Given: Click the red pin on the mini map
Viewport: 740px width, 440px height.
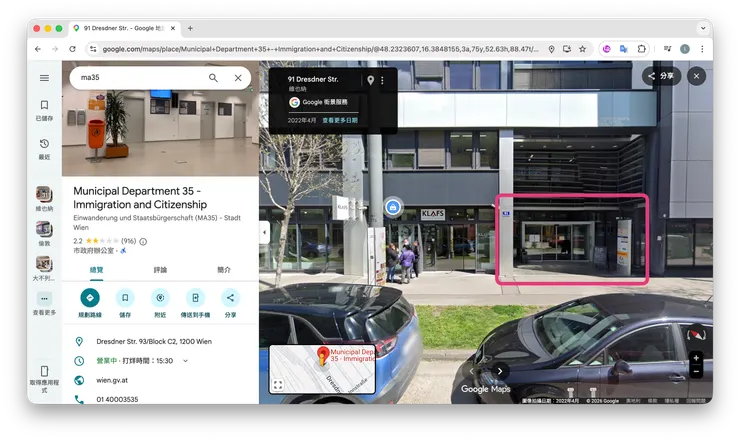Looking at the screenshot, I should pyautogui.click(x=323, y=356).
